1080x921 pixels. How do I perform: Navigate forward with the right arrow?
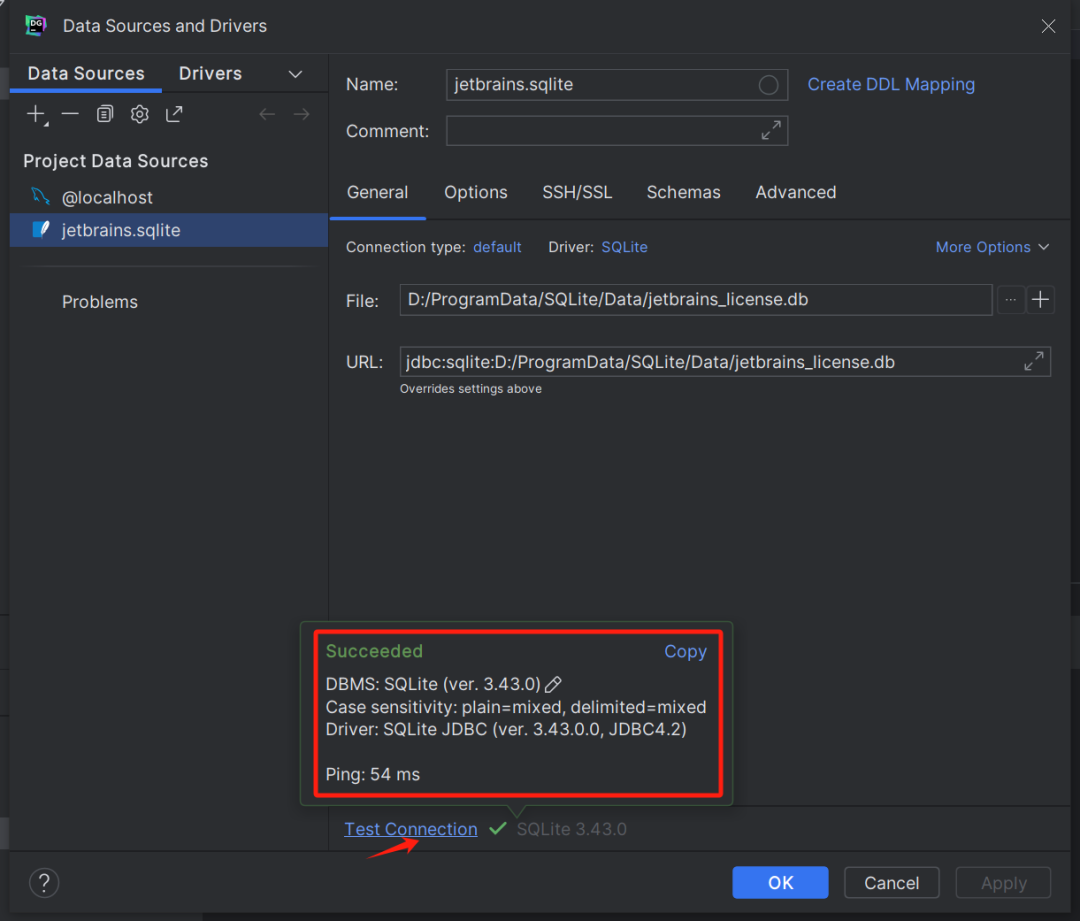click(x=301, y=114)
